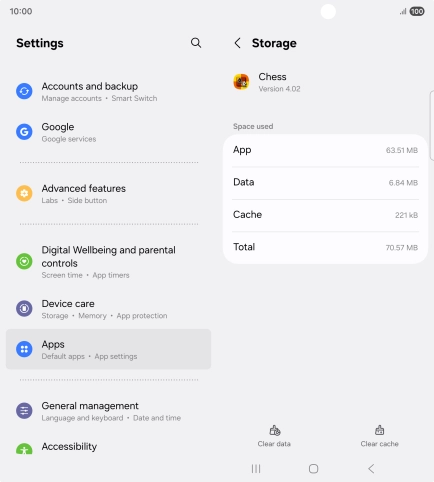Tap the system back navigation arrow

[371, 469]
